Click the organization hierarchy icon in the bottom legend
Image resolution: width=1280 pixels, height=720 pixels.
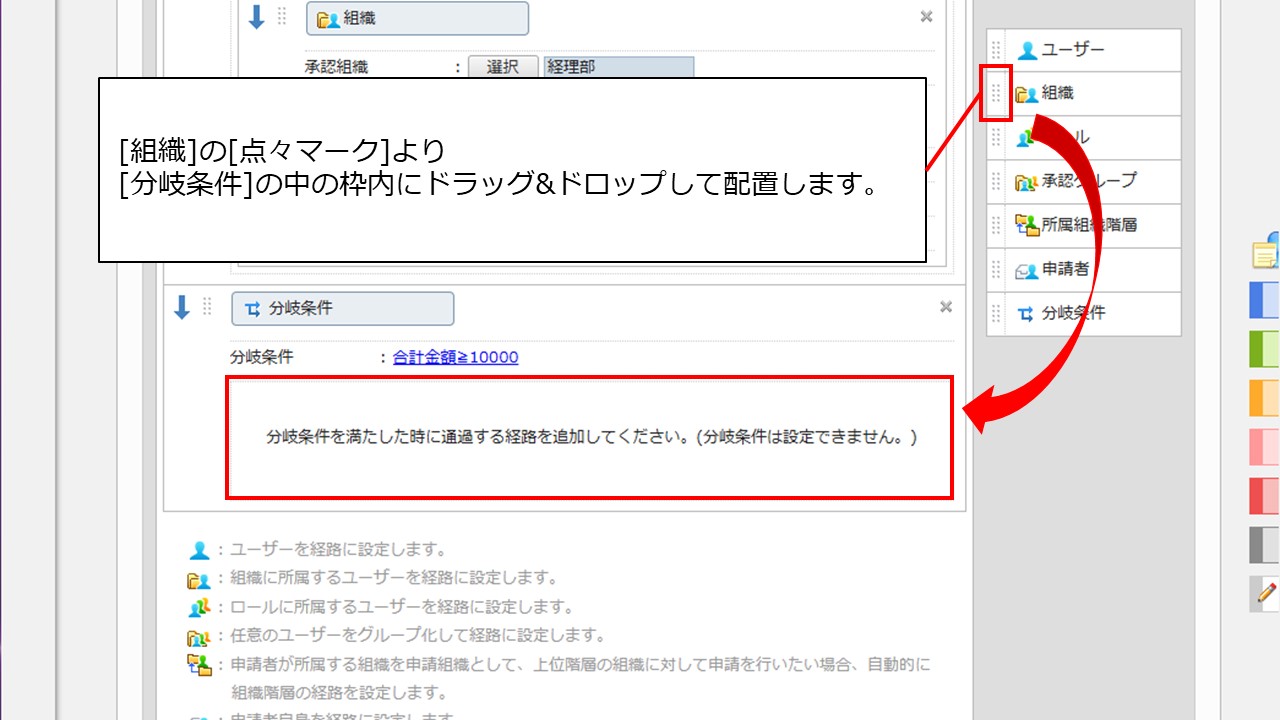click(x=199, y=665)
